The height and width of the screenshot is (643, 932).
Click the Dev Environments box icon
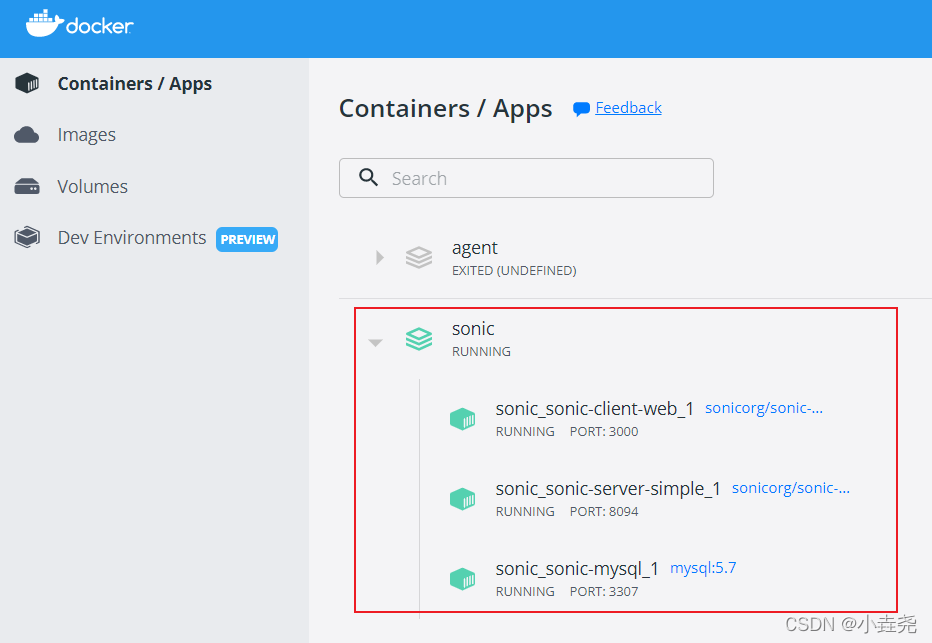[27, 237]
